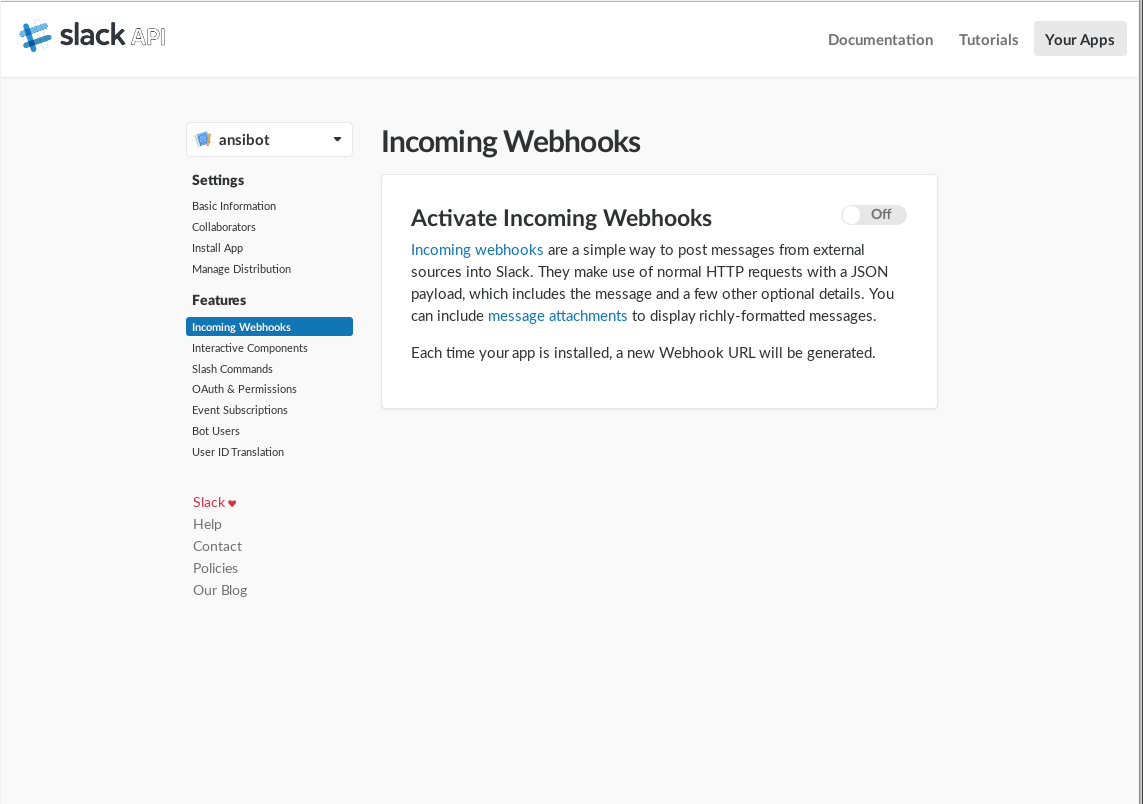1143x804 pixels.
Task: Open the Documentation menu item
Action: (880, 40)
